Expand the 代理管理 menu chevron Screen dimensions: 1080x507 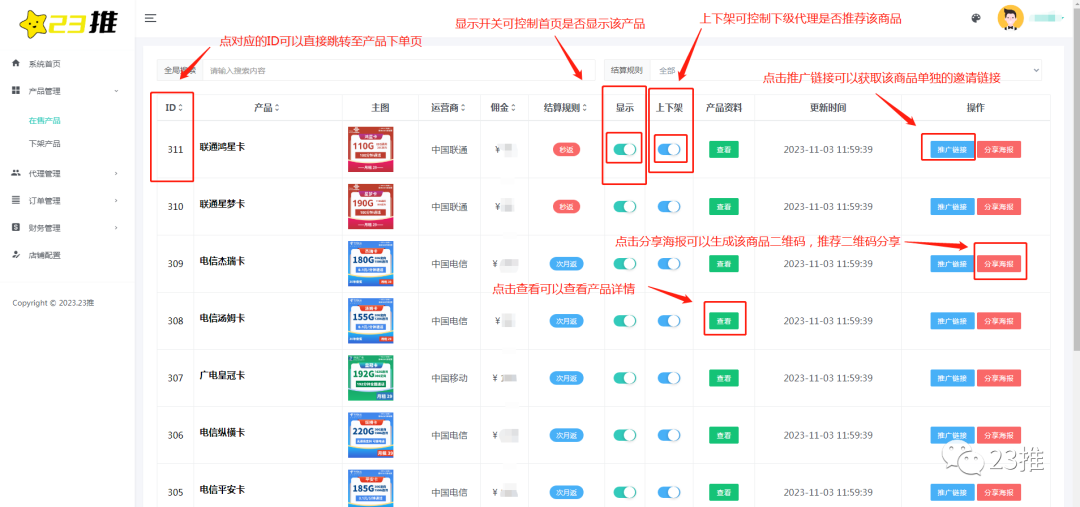(x=116, y=174)
